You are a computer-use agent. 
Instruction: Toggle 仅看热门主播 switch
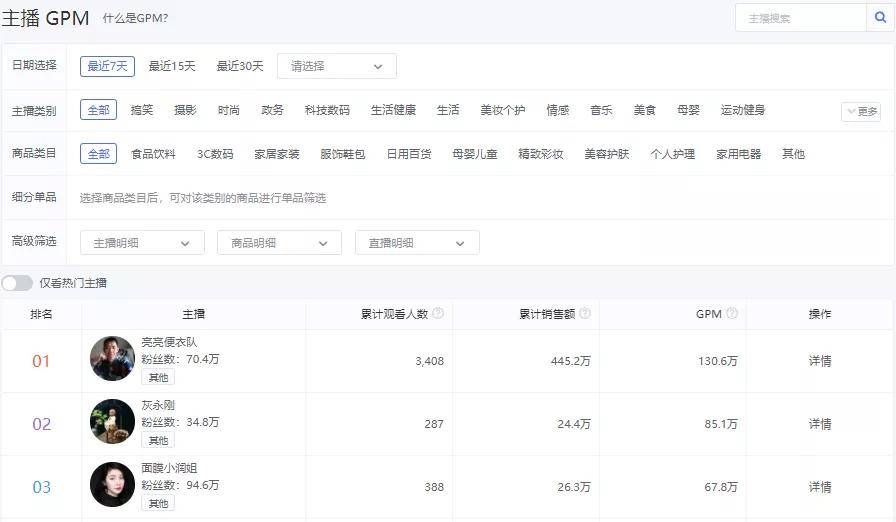click(x=17, y=283)
